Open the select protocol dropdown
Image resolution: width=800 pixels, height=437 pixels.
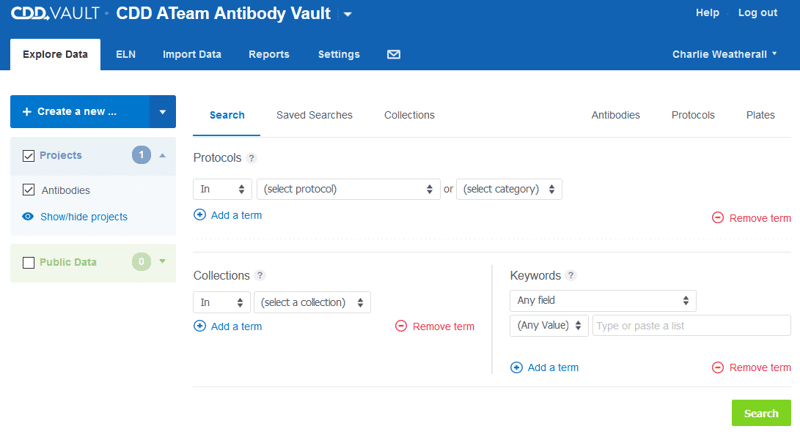point(348,189)
